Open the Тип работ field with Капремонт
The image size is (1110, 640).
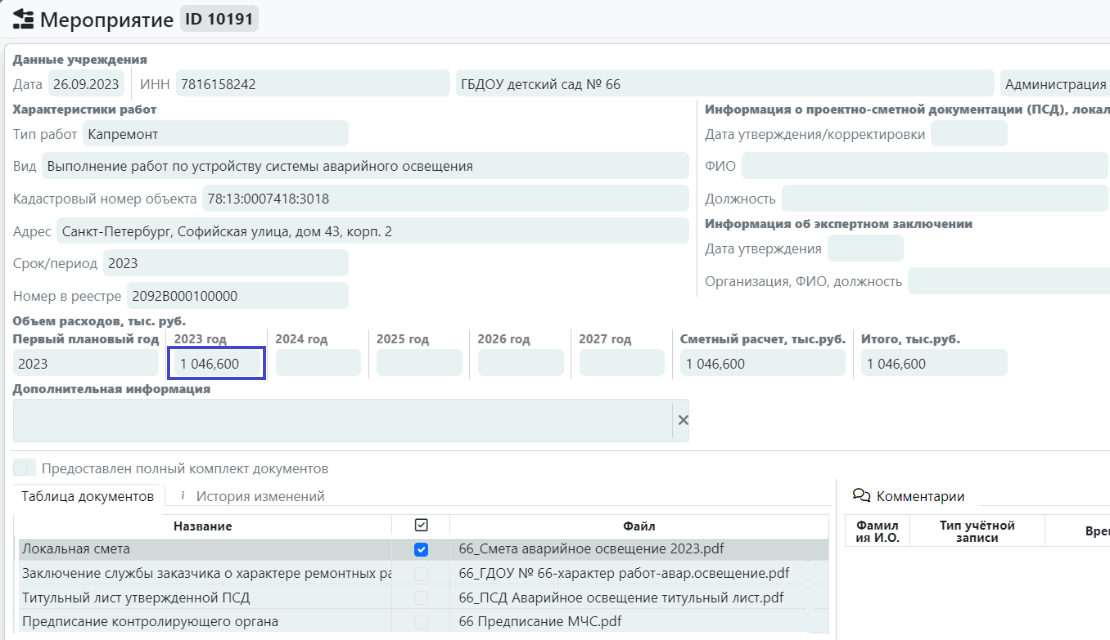click(x=215, y=133)
